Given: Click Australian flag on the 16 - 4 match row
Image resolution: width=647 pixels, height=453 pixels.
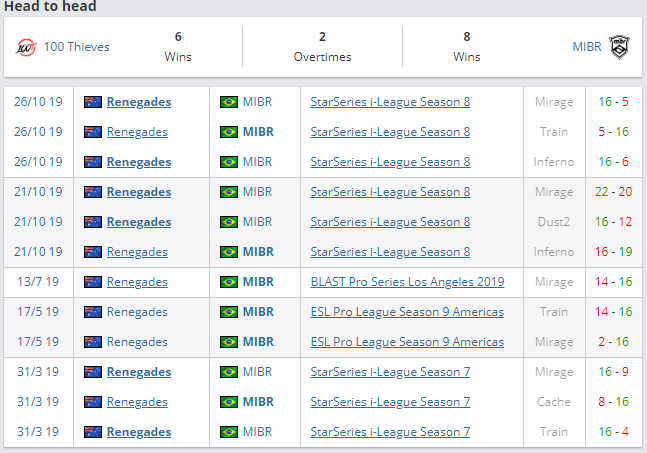Looking at the screenshot, I should point(93,432).
